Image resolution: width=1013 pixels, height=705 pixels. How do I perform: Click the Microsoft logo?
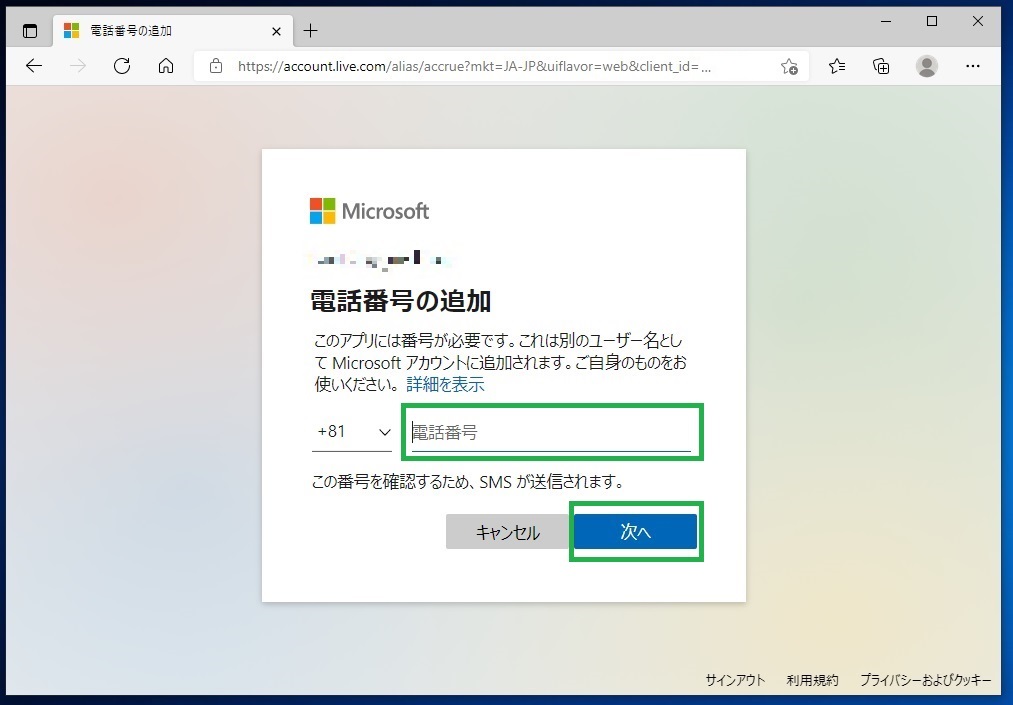pos(370,211)
